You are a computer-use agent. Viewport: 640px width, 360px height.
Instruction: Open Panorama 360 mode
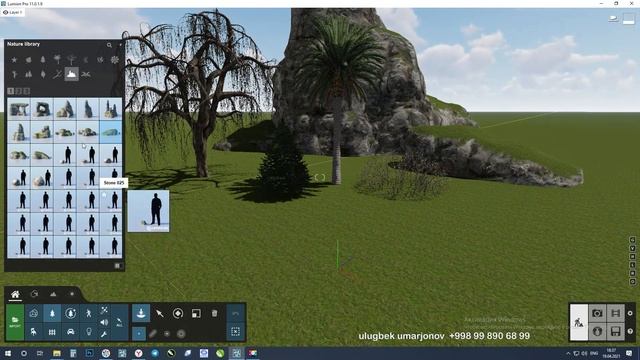597,331
